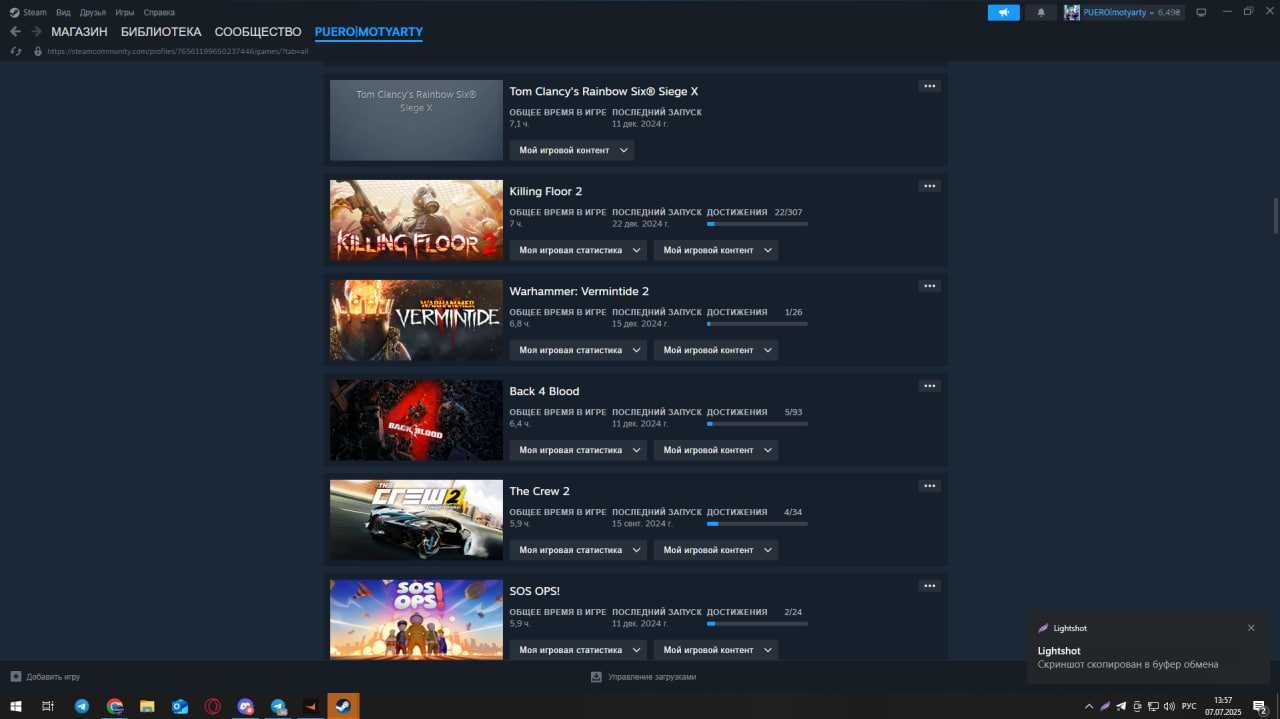The height and width of the screenshot is (719, 1280).
Task: Click the downloads icon beside Управление загрузками
Action: point(596,677)
